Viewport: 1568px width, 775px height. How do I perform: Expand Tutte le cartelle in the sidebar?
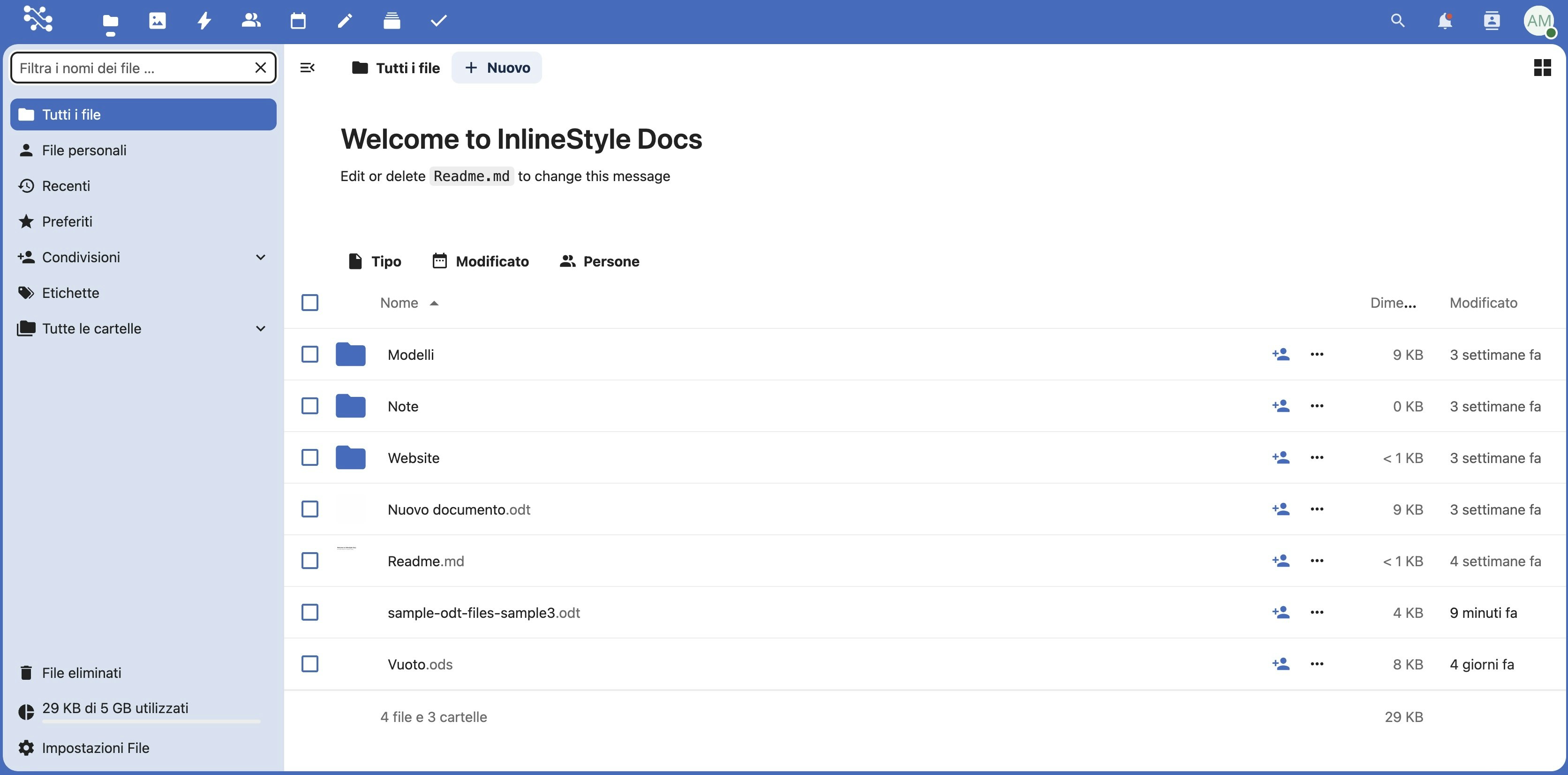pos(261,328)
